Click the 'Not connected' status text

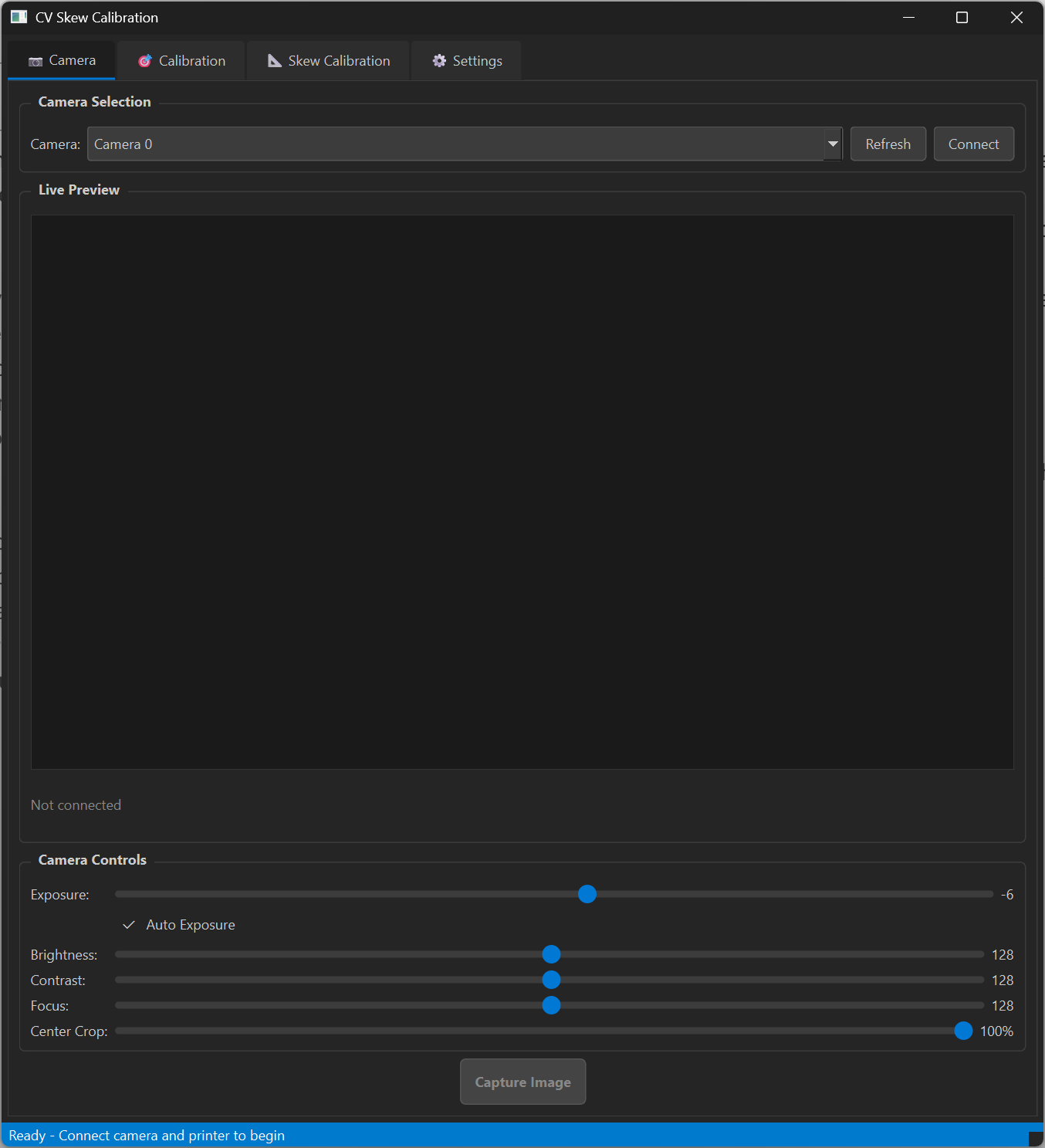[76, 805]
